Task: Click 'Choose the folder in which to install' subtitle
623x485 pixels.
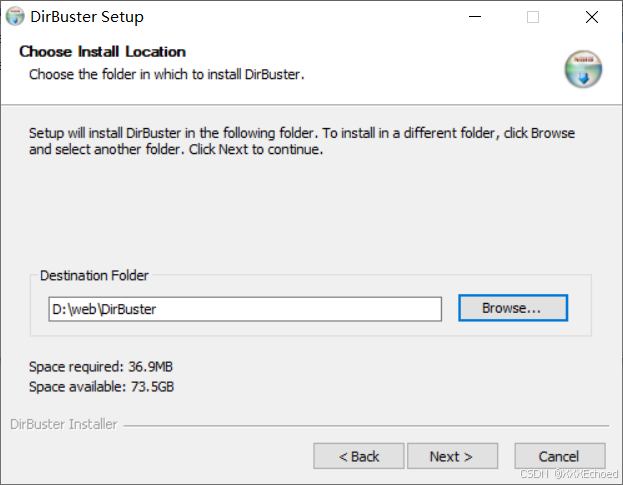Action: (166, 74)
